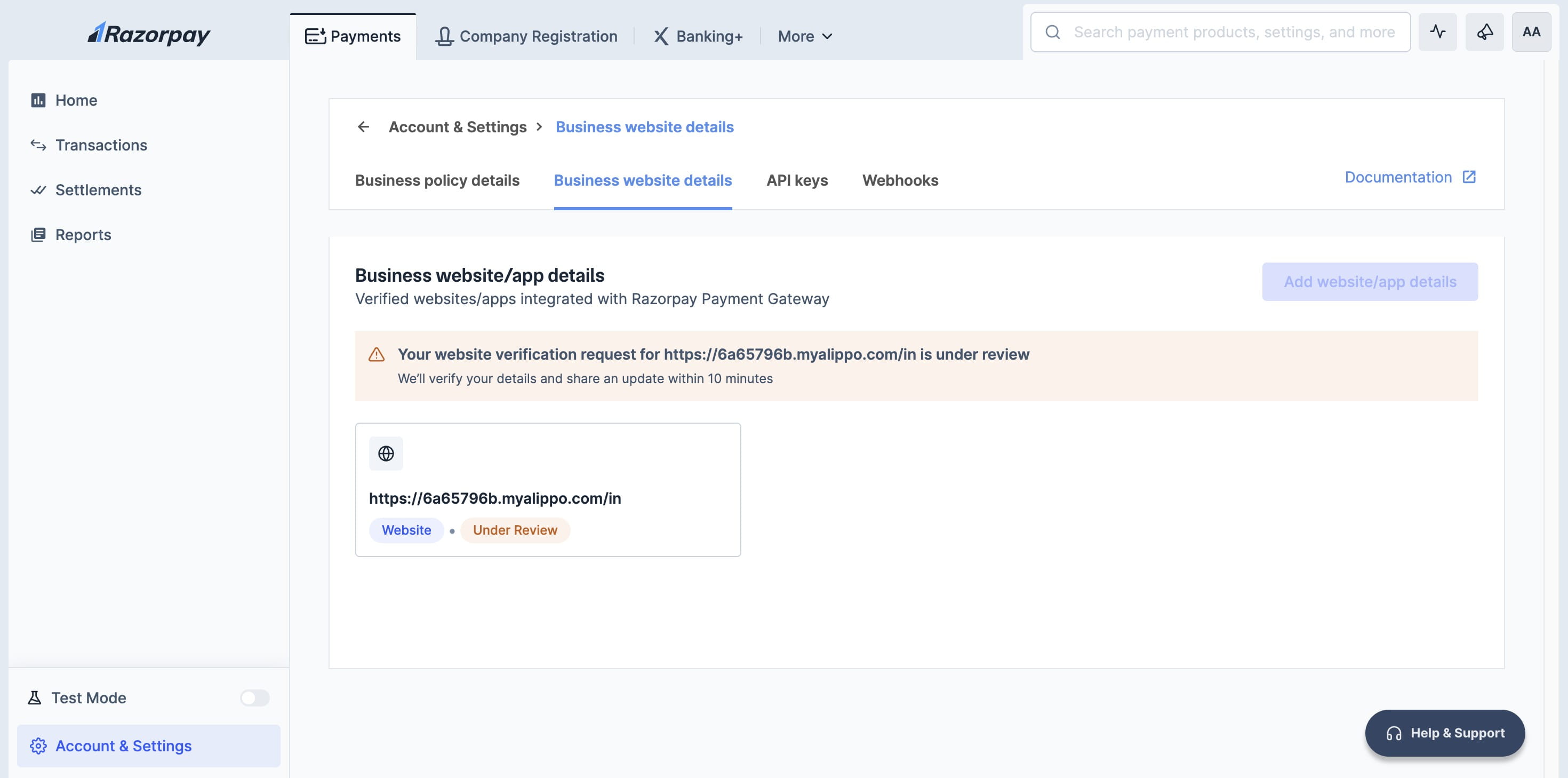
Task: Open Settlements from the sidebar
Action: point(98,190)
